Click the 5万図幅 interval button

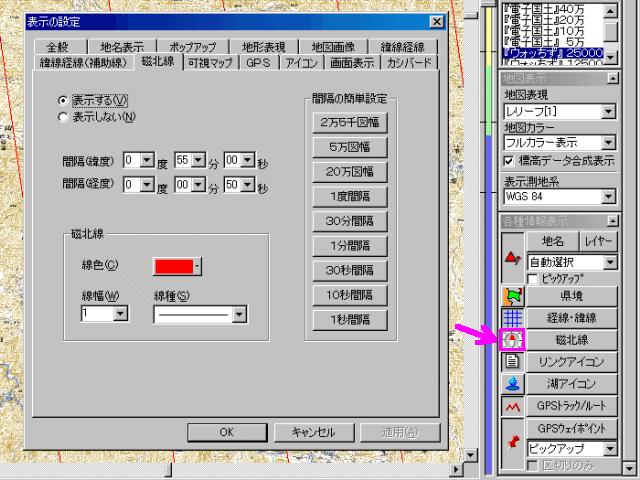coord(350,147)
